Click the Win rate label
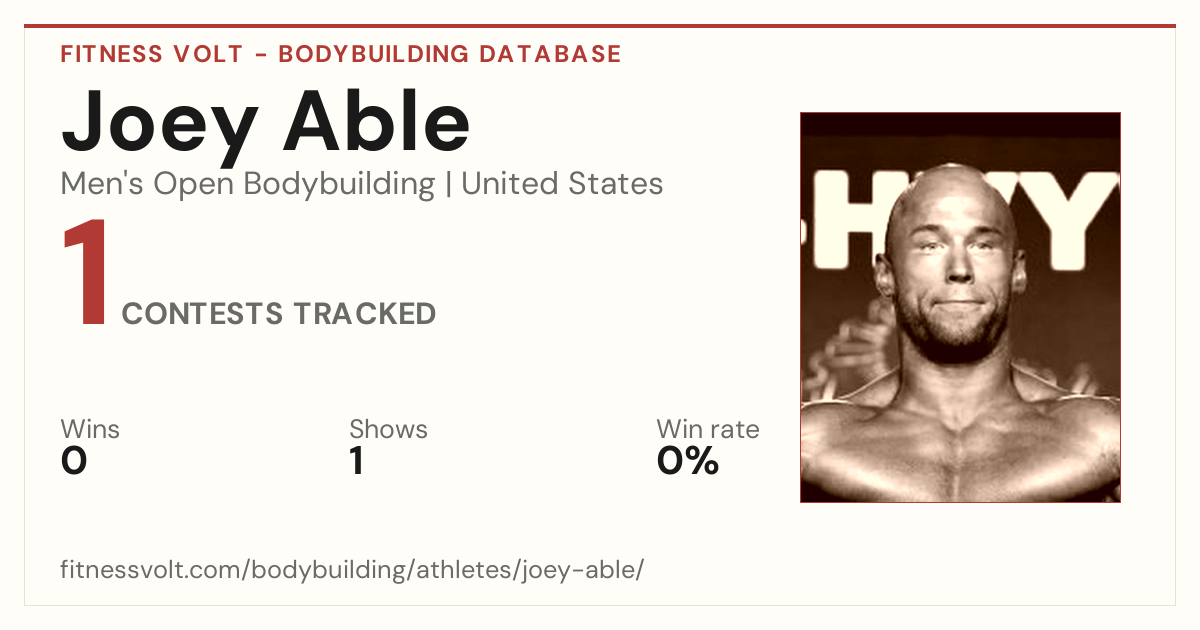1200x630 pixels. click(708, 429)
